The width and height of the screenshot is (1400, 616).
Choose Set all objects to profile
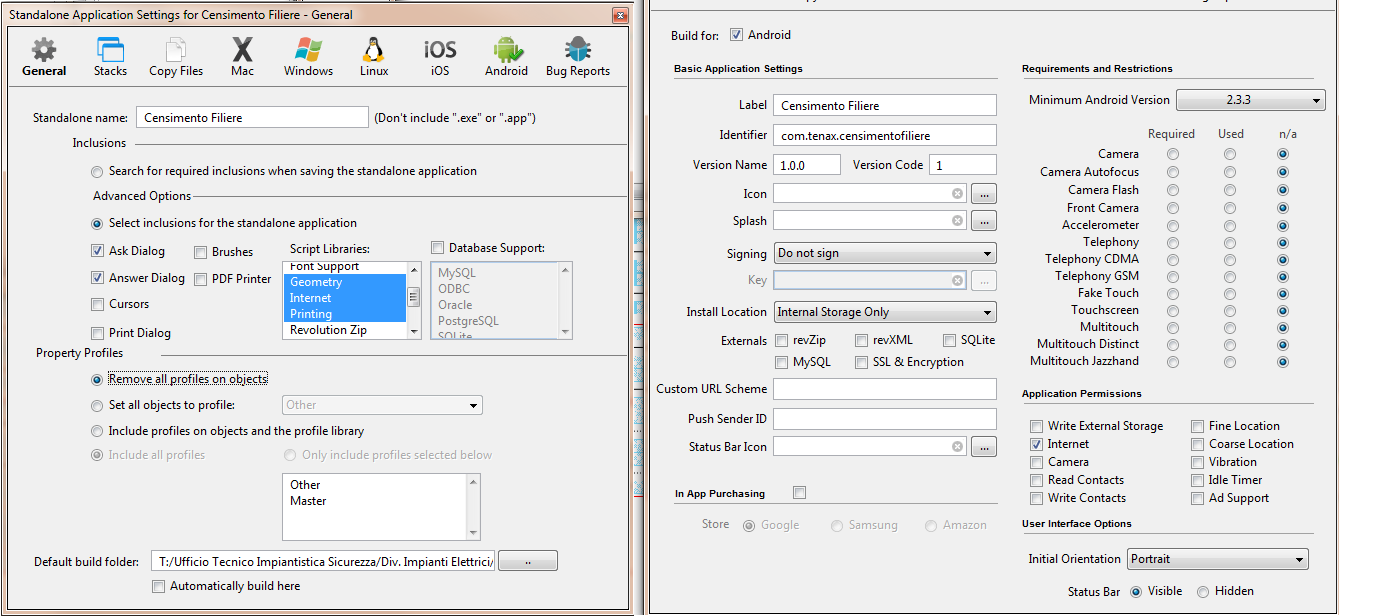pyautogui.click(x=97, y=405)
